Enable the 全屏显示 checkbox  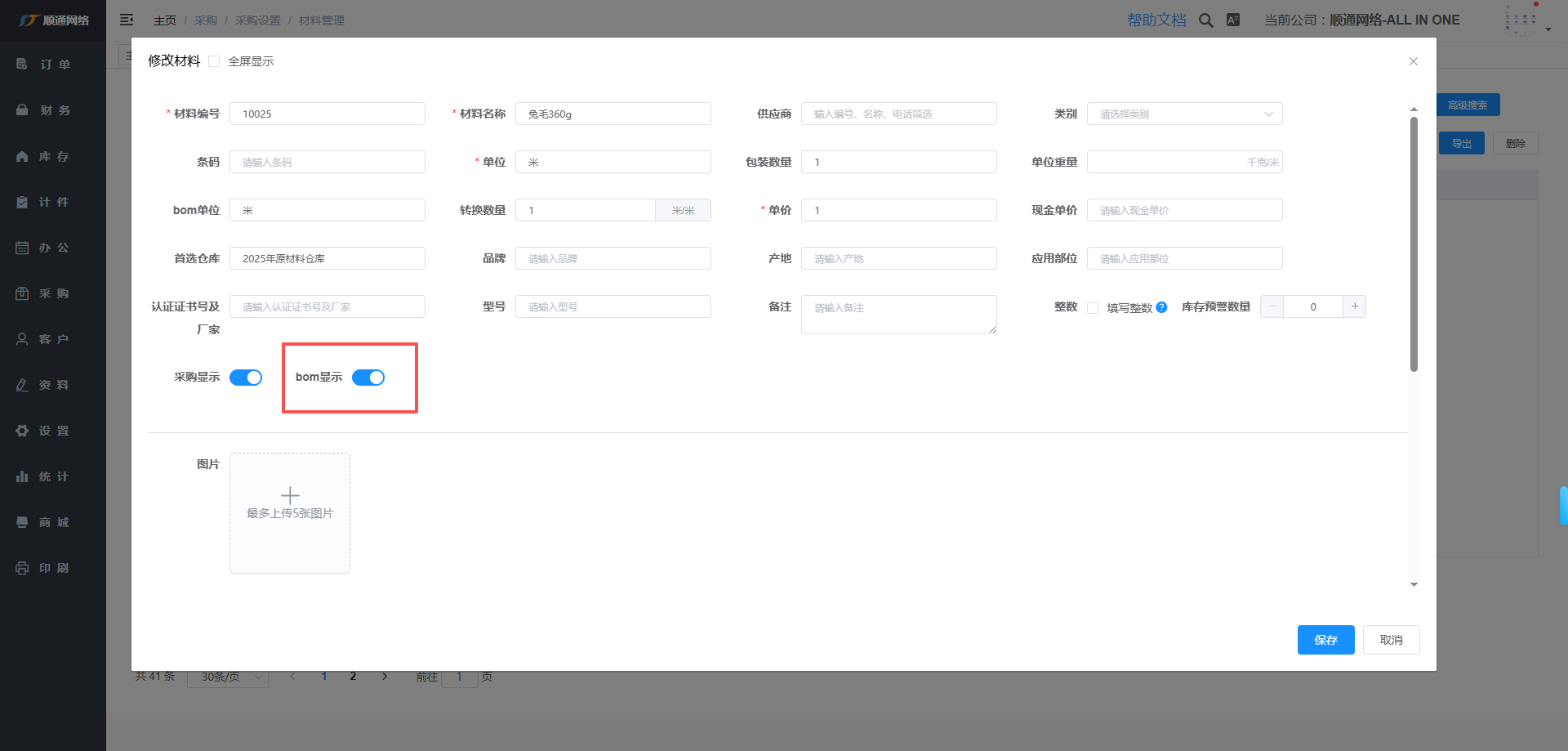(x=214, y=61)
